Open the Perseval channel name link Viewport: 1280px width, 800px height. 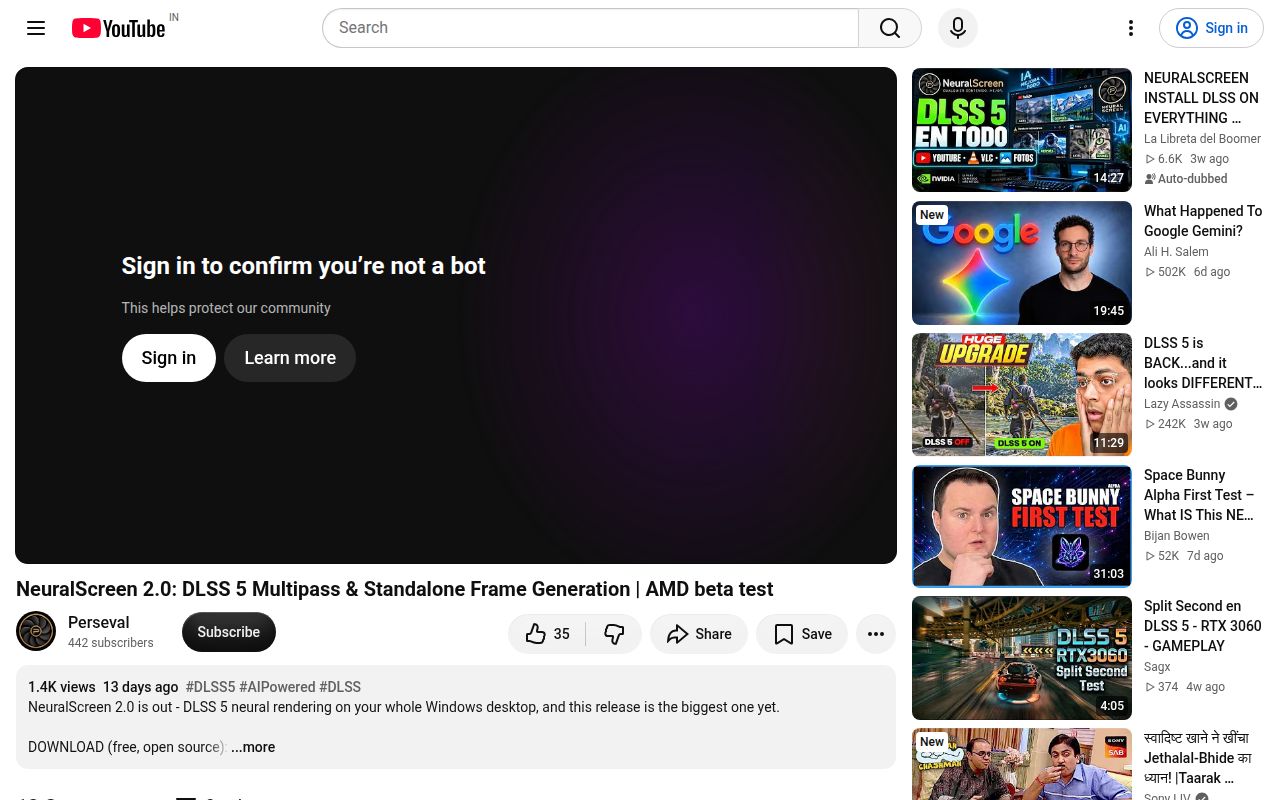[x=99, y=622]
